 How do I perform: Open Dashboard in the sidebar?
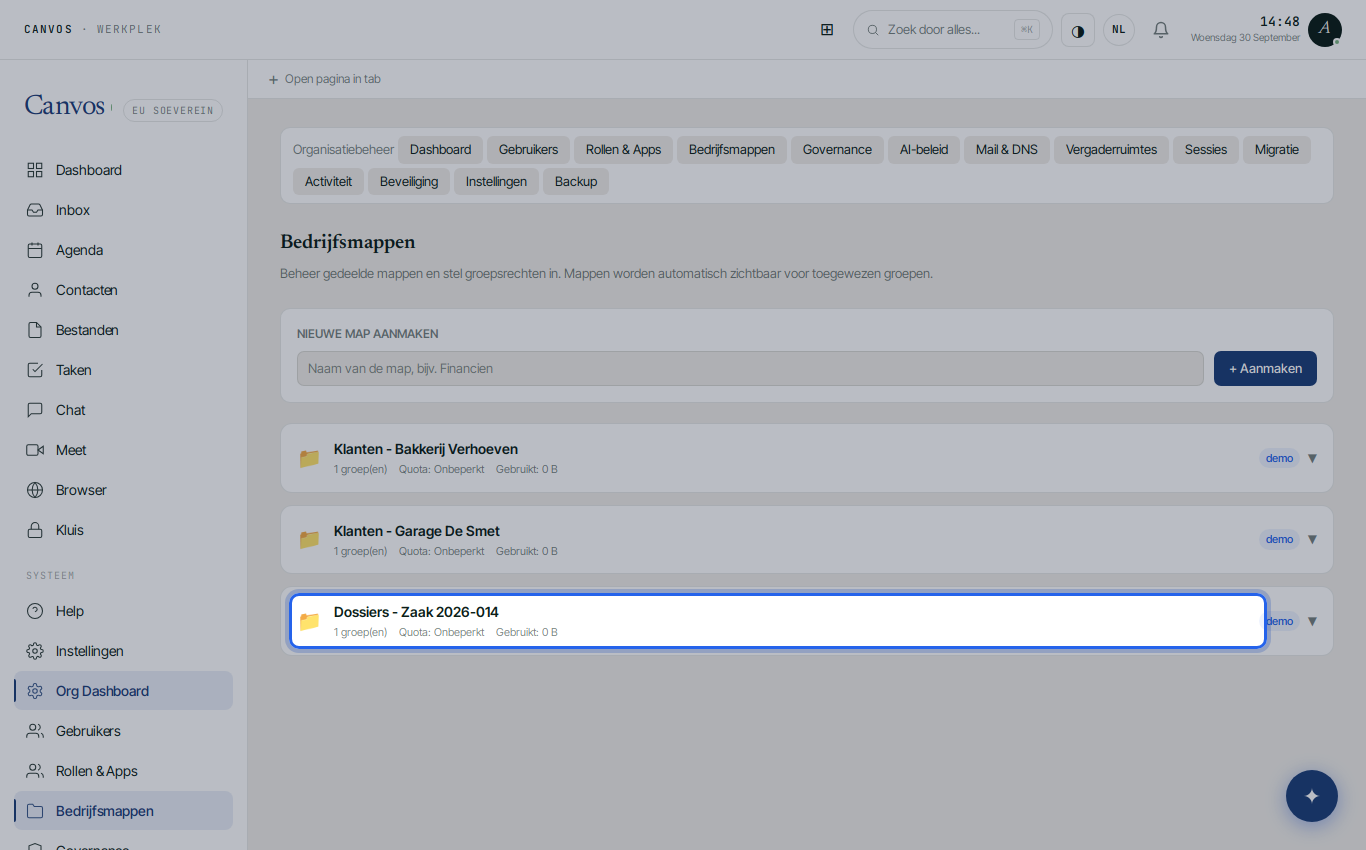pos(124,170)
